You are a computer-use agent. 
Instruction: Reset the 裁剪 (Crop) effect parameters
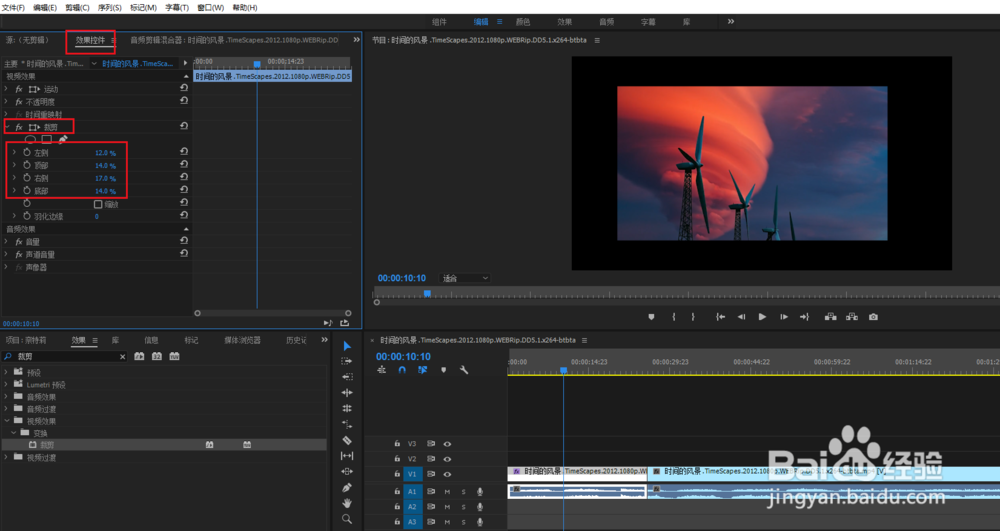click(x=184, y=127)
